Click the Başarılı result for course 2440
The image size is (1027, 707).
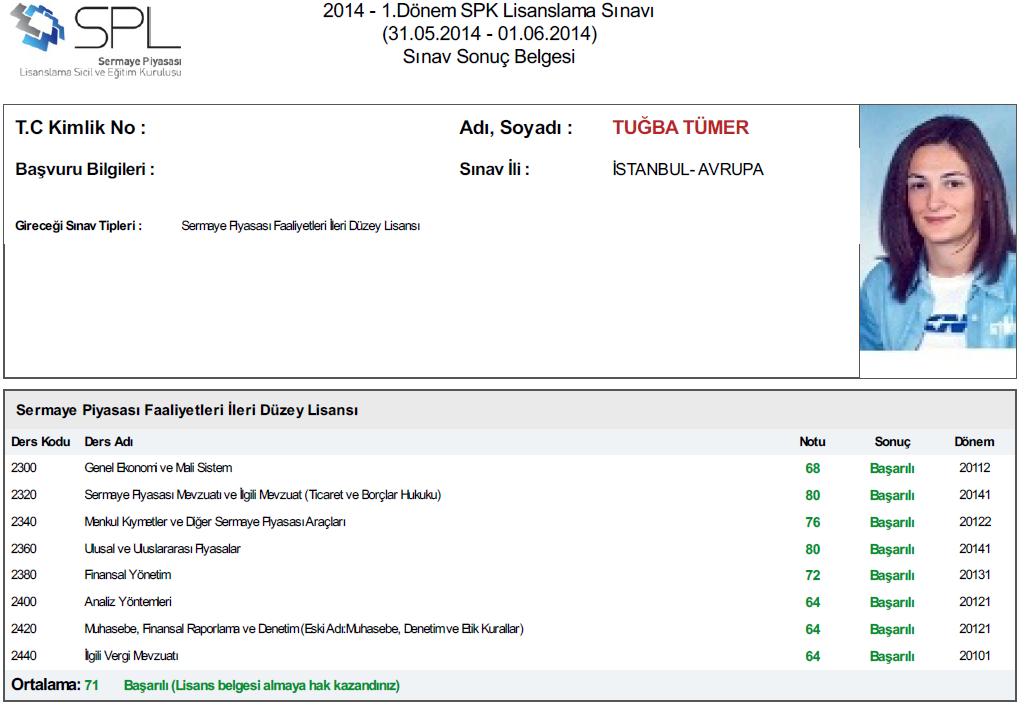[x=892, y=656]
